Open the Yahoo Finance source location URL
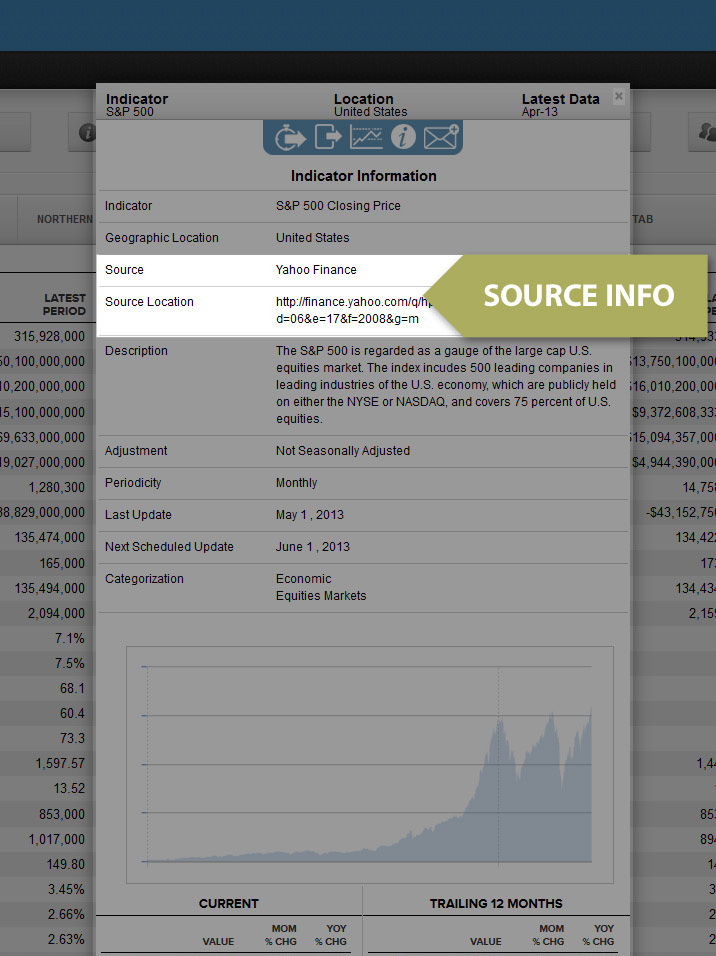Image resolution: width=716 pixels, height=956 pixels. tap(354, 310)
